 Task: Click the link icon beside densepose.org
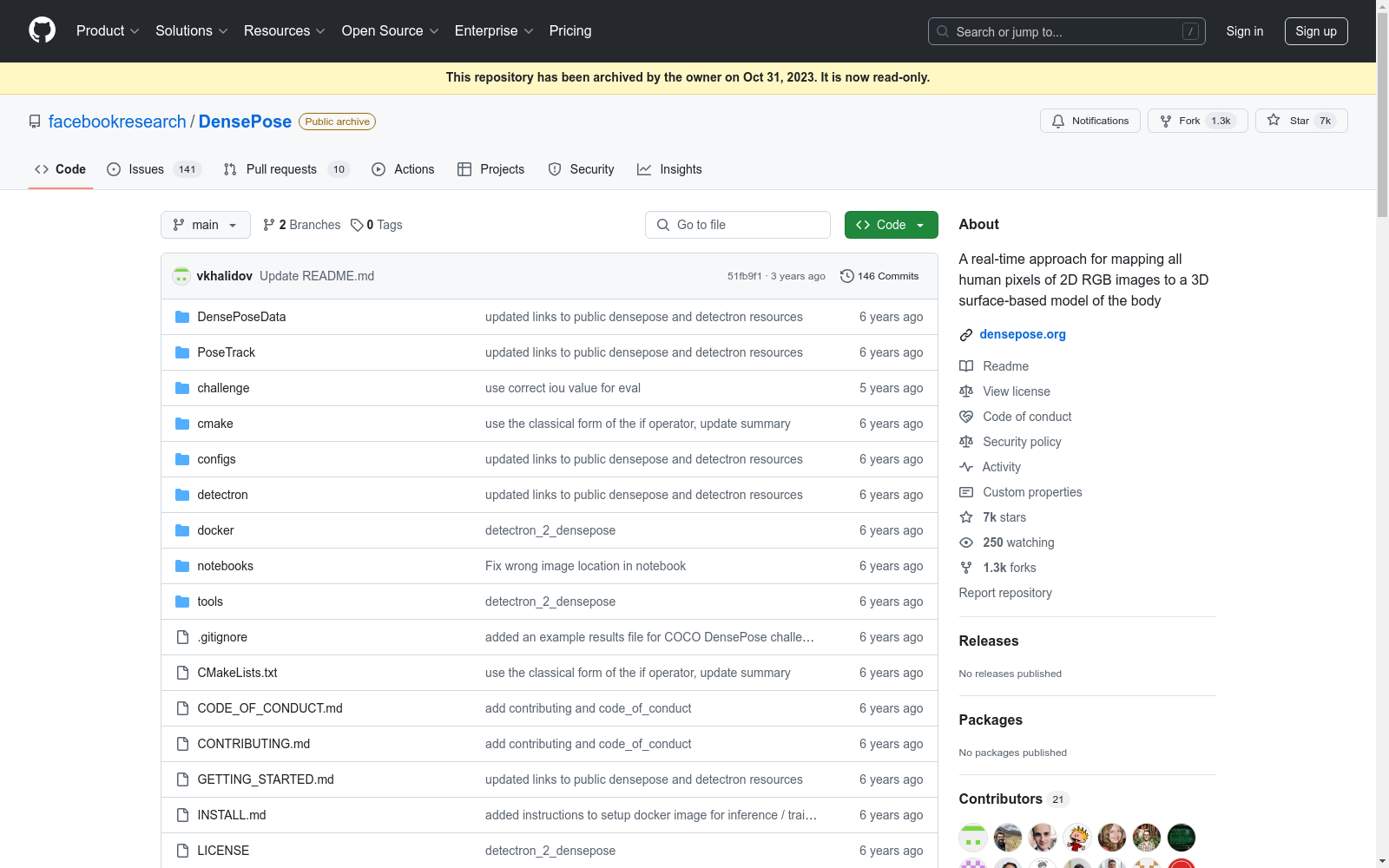pyautogui.click(x=966, y=335)
